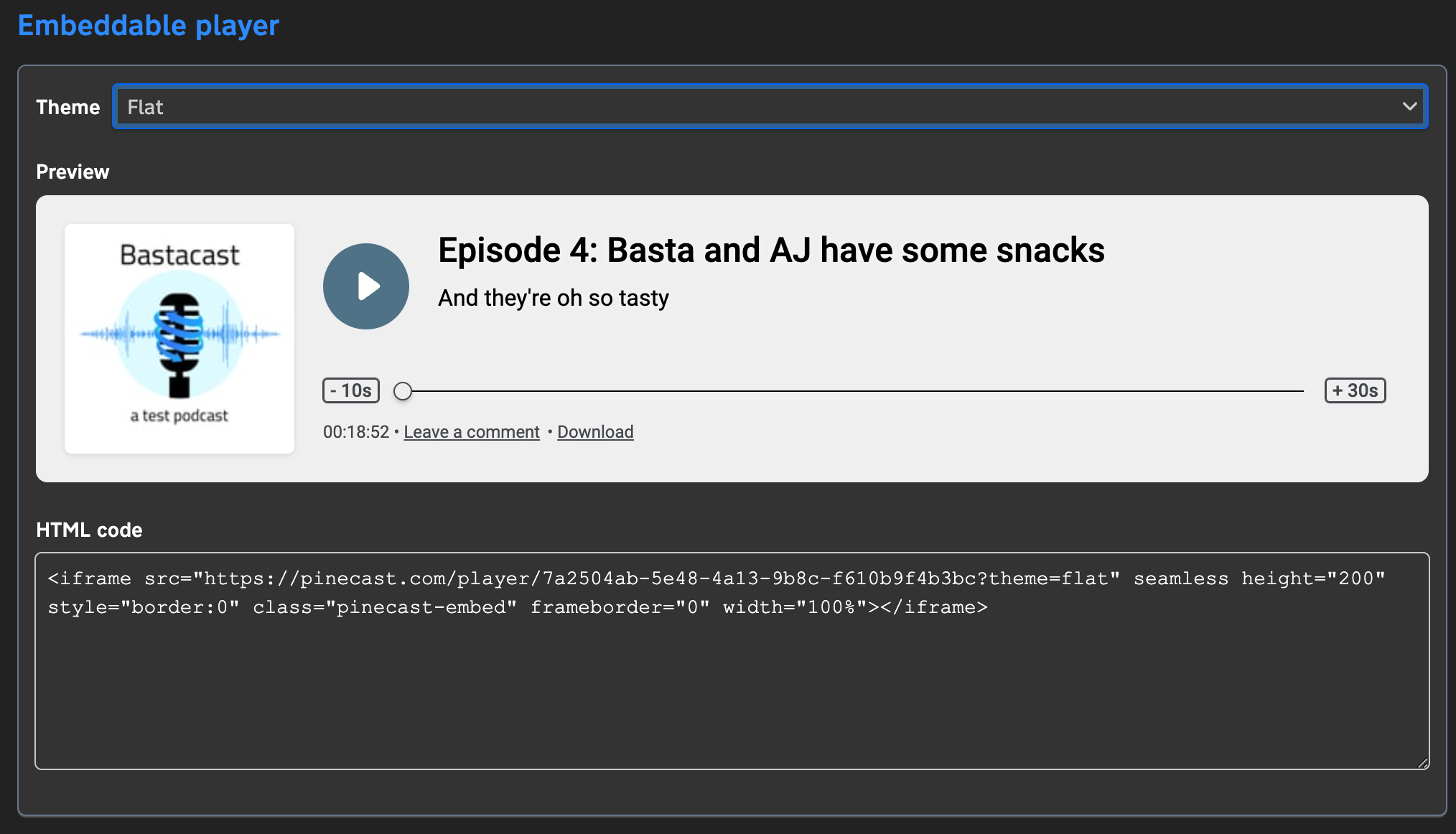This screenshot has width=1456, height=834.
Task: Click the episode subtitle "And they're oh so tasty"
Action: pyautogui.click(x=553, y=297)
